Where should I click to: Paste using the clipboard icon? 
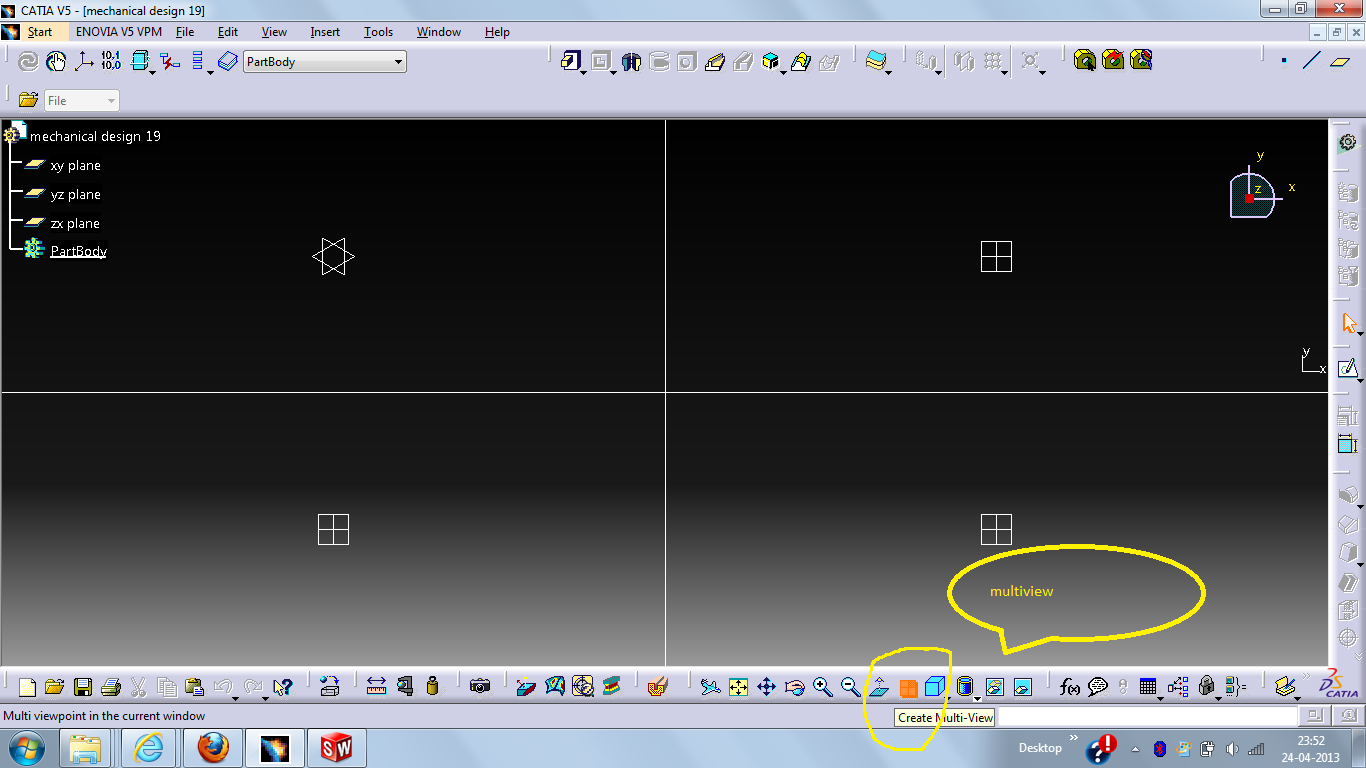pos(195,687)
